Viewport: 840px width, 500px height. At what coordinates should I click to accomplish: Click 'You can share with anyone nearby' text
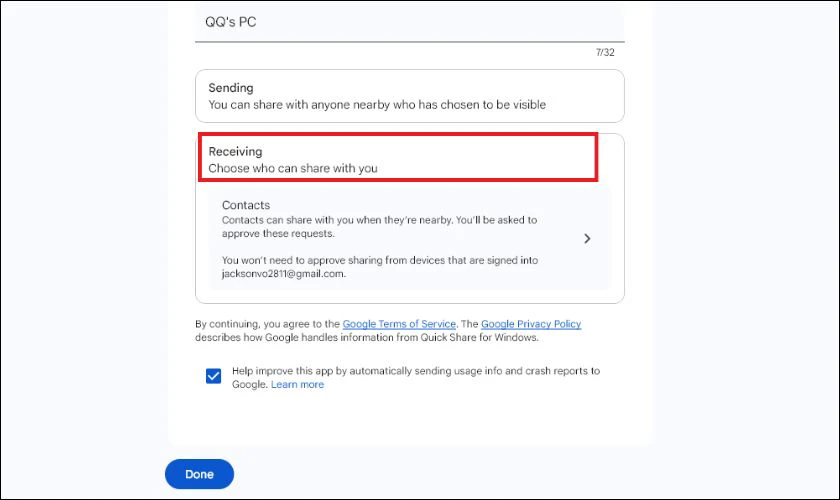(377, 105)
